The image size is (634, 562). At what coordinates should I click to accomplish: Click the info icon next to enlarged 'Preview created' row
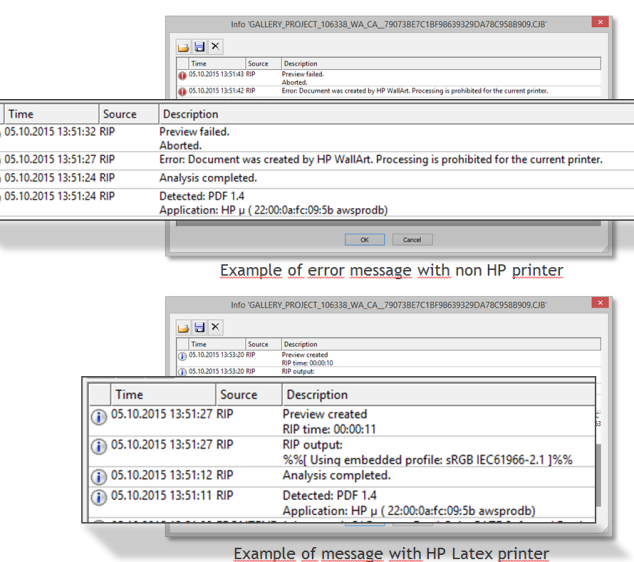pos(98,418)
